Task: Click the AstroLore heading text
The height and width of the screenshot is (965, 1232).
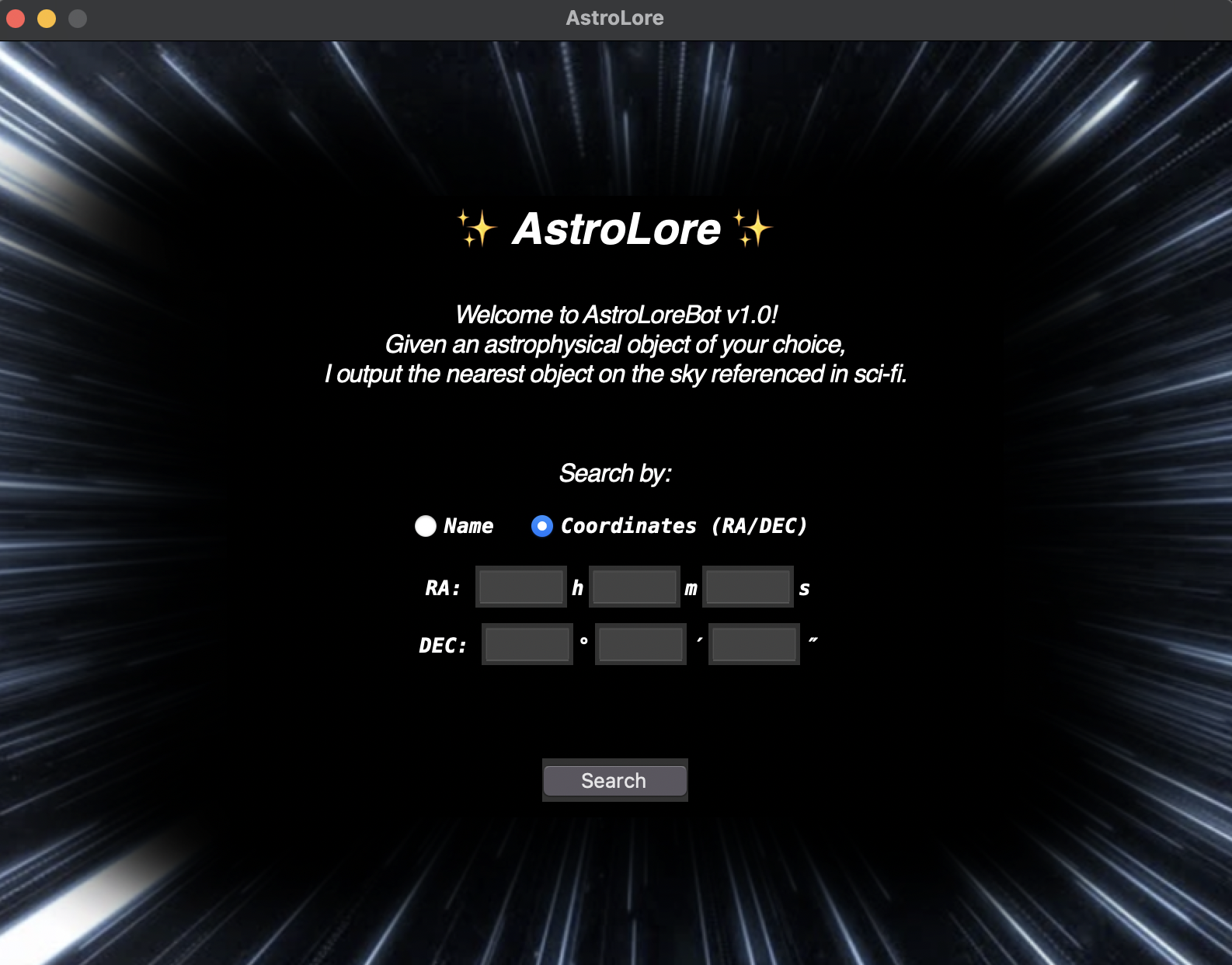Action: [617, 229]
